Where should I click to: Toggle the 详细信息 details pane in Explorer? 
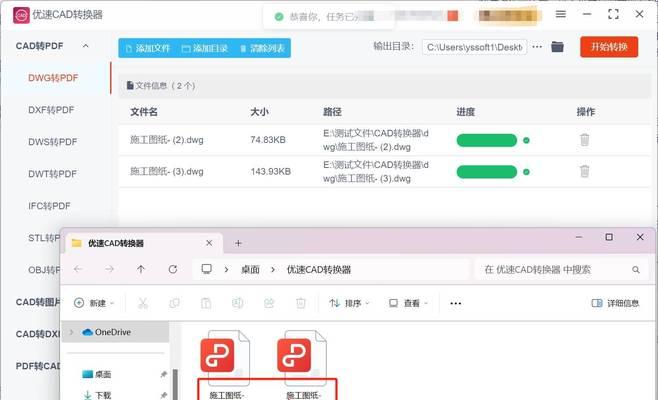[x=615, y=303]
